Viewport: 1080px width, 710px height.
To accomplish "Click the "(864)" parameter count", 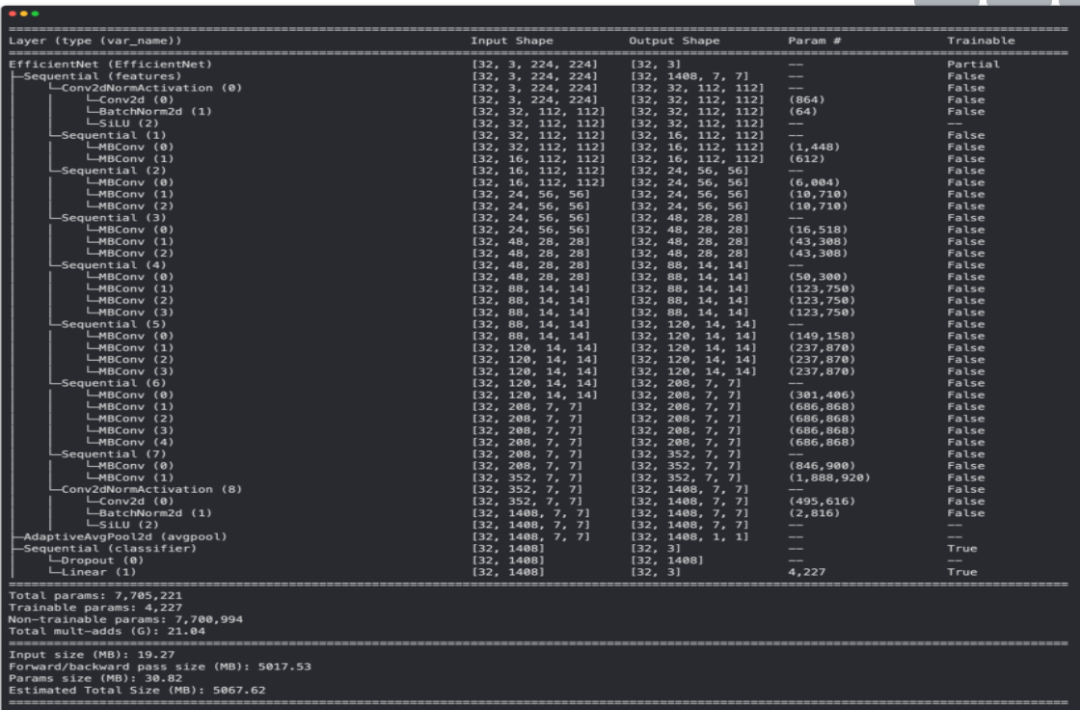I will (x=807, y=99).
